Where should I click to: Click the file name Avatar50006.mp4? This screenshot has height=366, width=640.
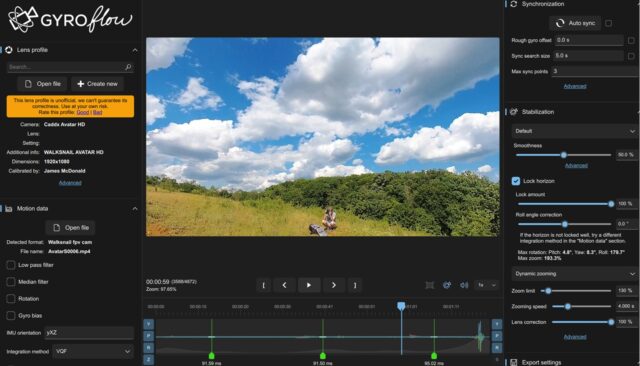(x=69, y=252)
